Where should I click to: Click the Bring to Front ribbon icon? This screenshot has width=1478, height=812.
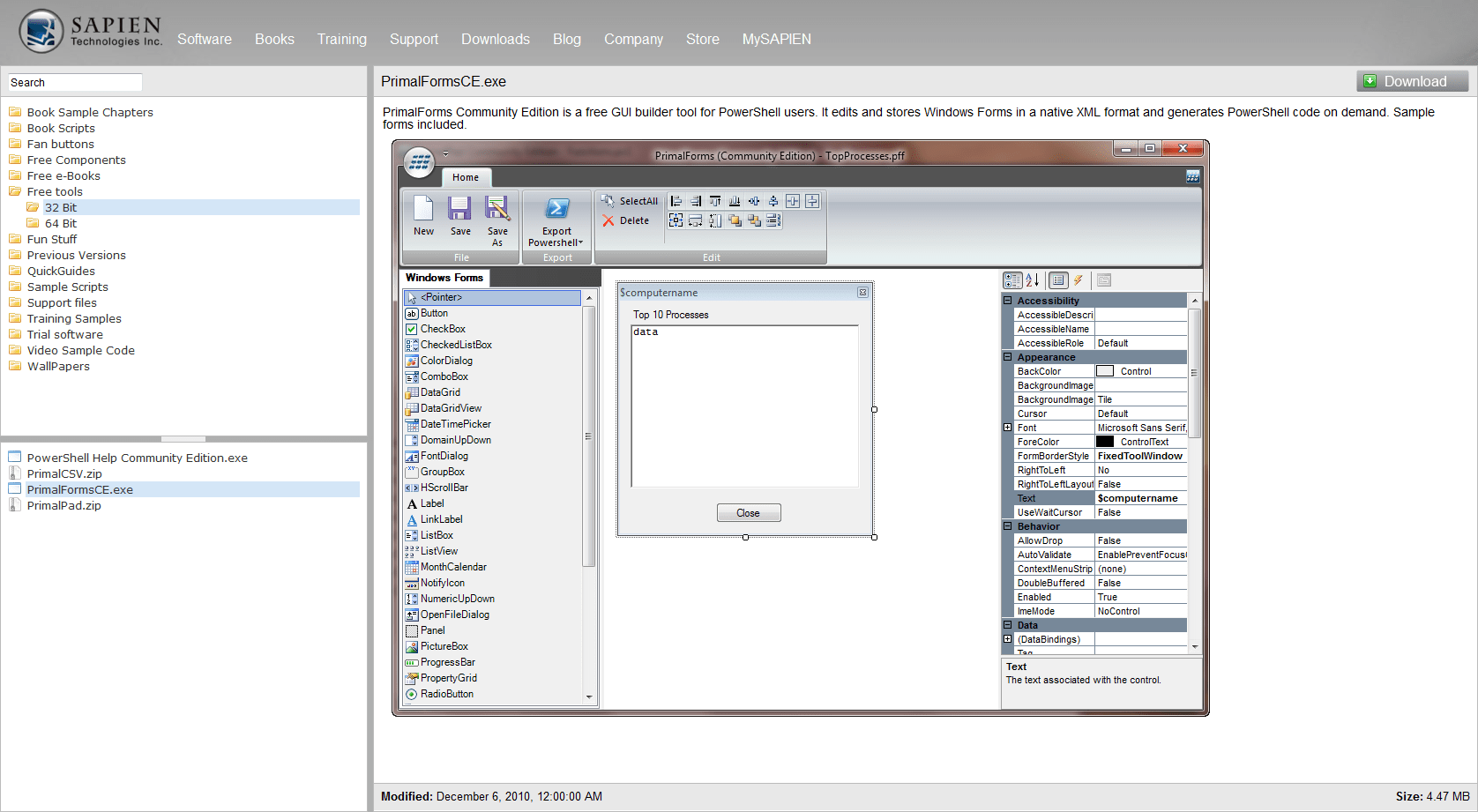(735, 220)
